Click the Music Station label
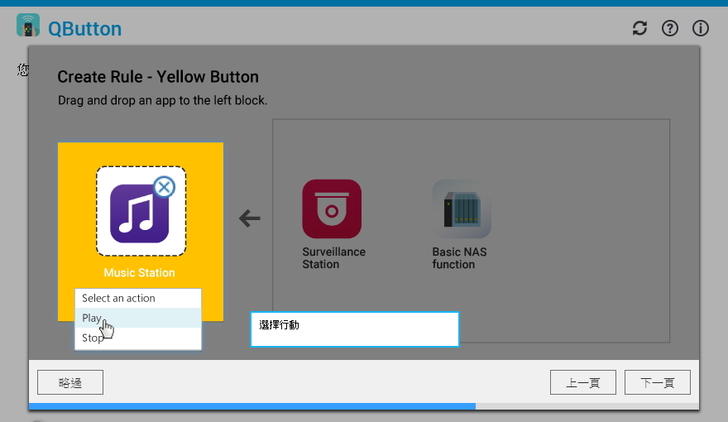Viewport: 728px width, 422px height. (x=139, y=273)
